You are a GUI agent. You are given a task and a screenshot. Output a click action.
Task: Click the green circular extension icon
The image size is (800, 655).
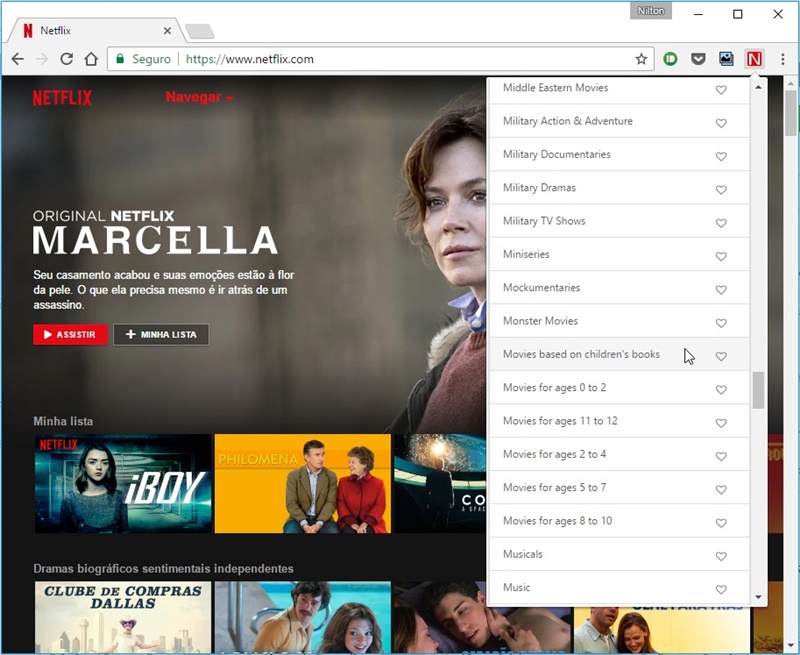[x=670, y=59]
